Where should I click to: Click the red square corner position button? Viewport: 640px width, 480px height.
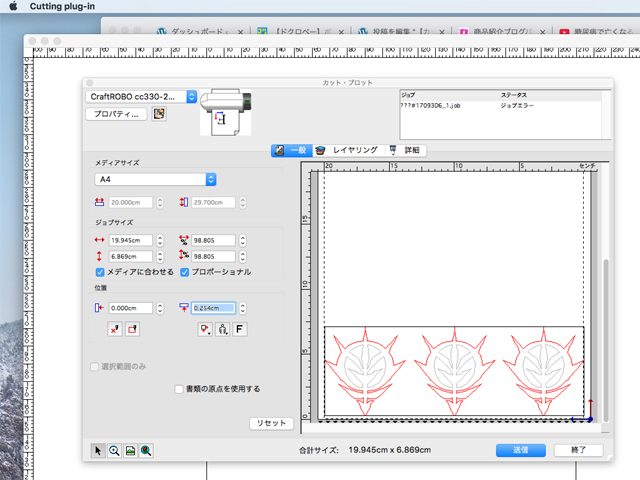[x=132, y=329]
